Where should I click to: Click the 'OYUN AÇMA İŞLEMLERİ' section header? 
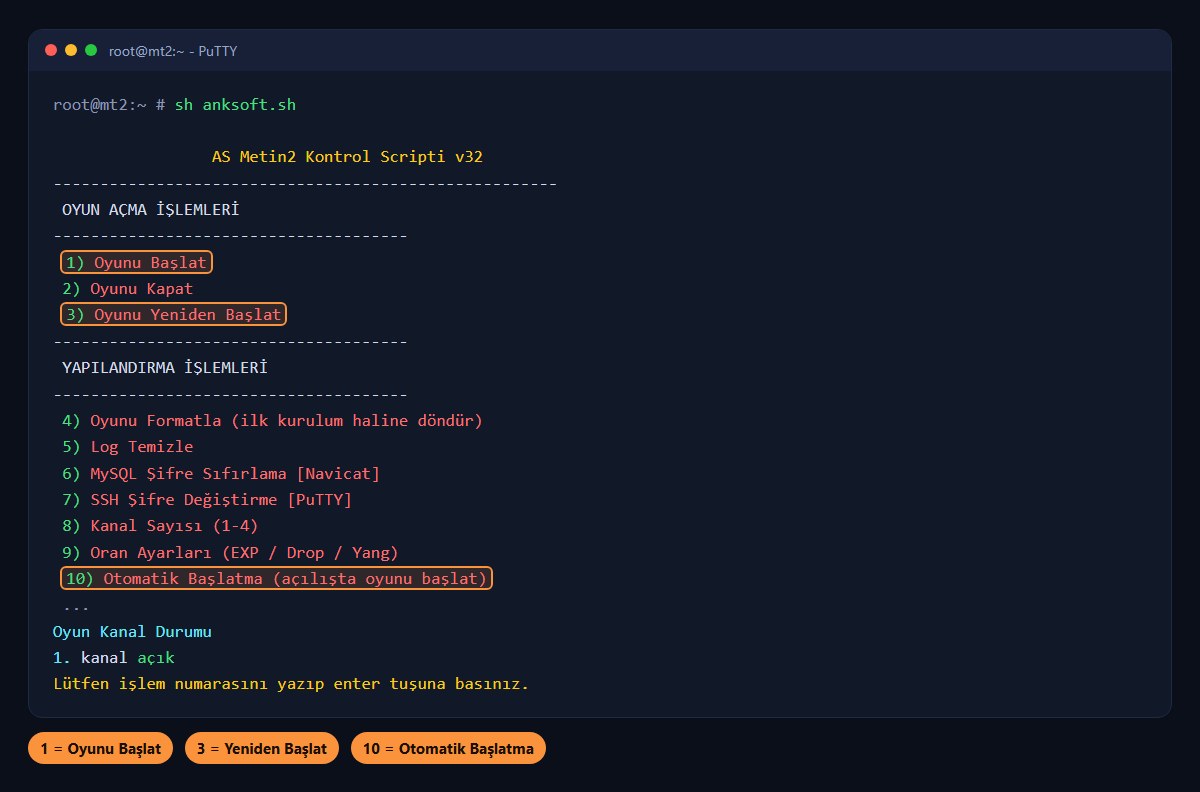(x=150, y=210)
